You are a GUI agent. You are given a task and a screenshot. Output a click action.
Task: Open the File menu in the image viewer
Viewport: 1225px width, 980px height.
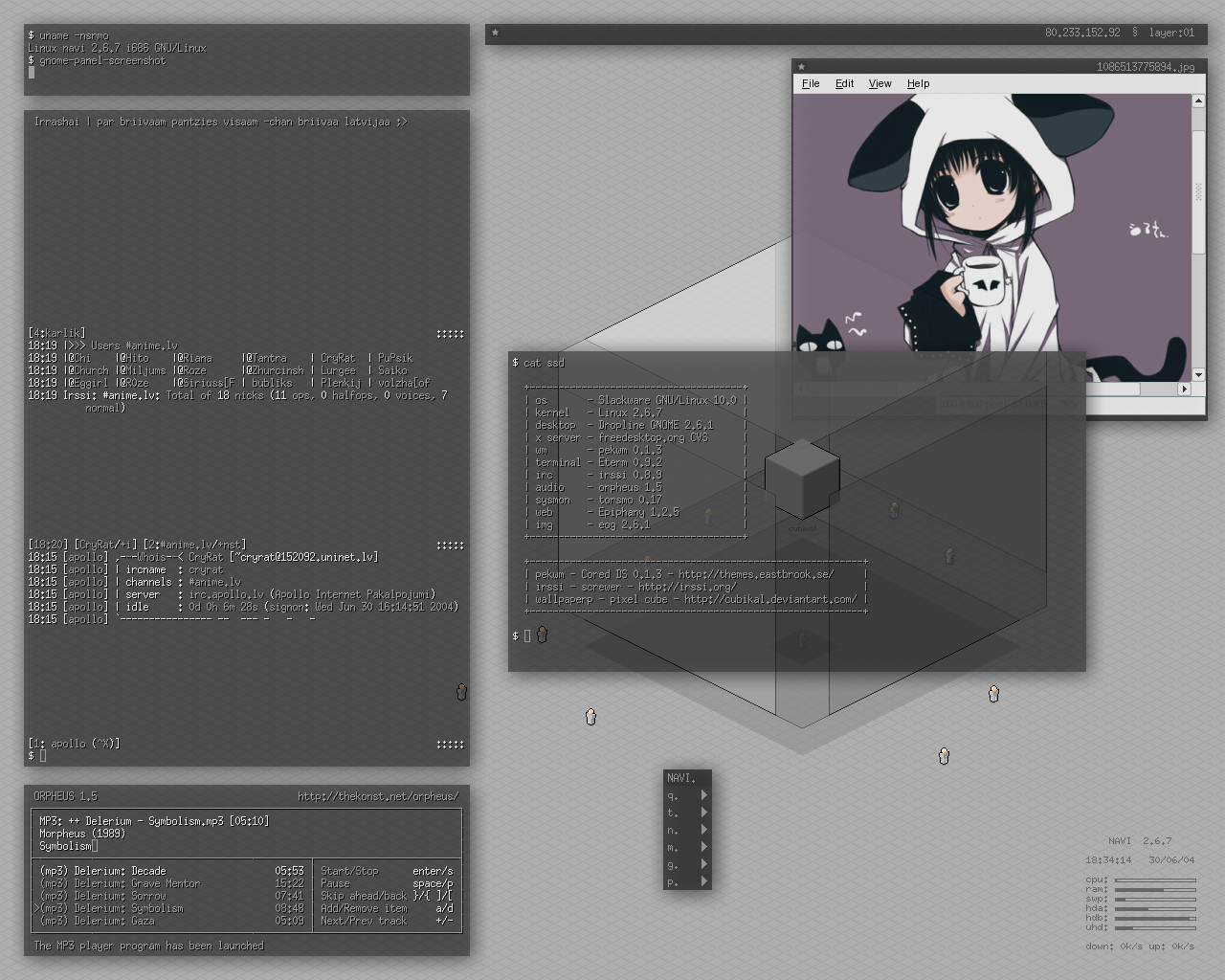coord(811,83)
